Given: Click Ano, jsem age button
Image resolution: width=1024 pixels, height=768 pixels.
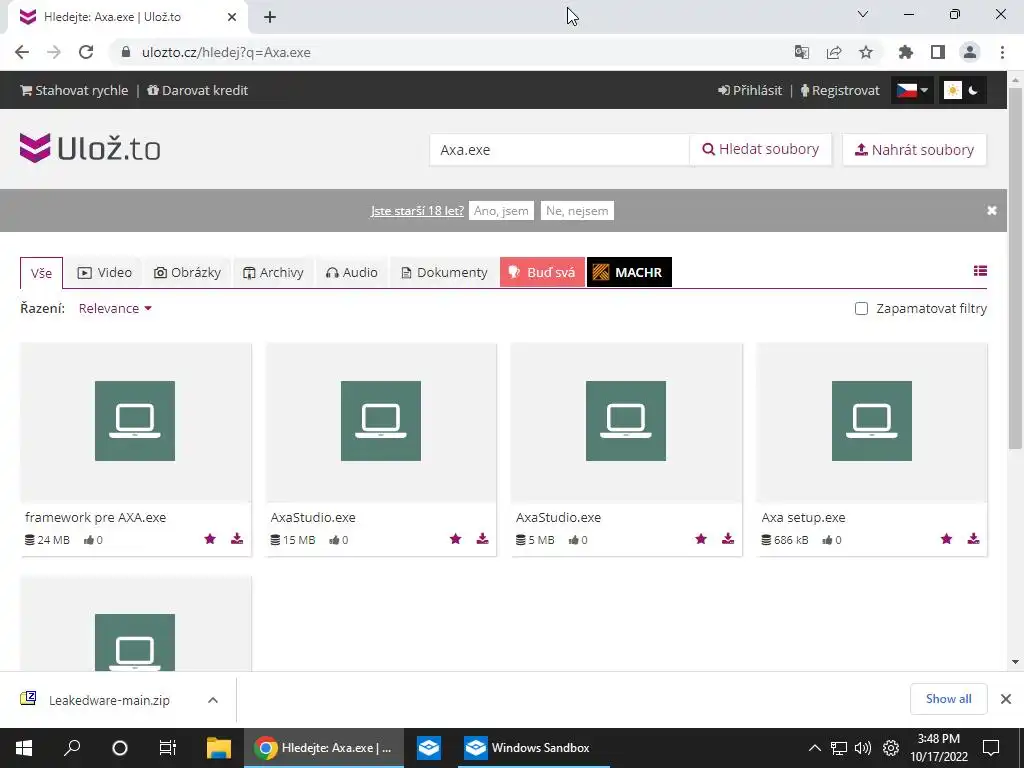Looking at the screenshot, I should coord(501,210).
